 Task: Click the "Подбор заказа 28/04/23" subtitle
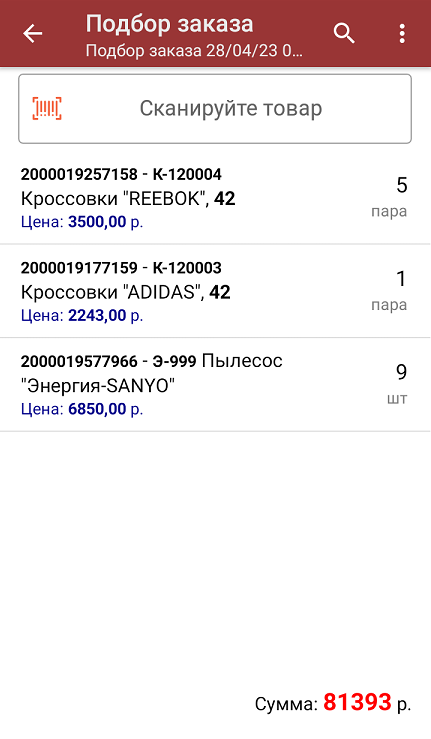tap(194, 50)
